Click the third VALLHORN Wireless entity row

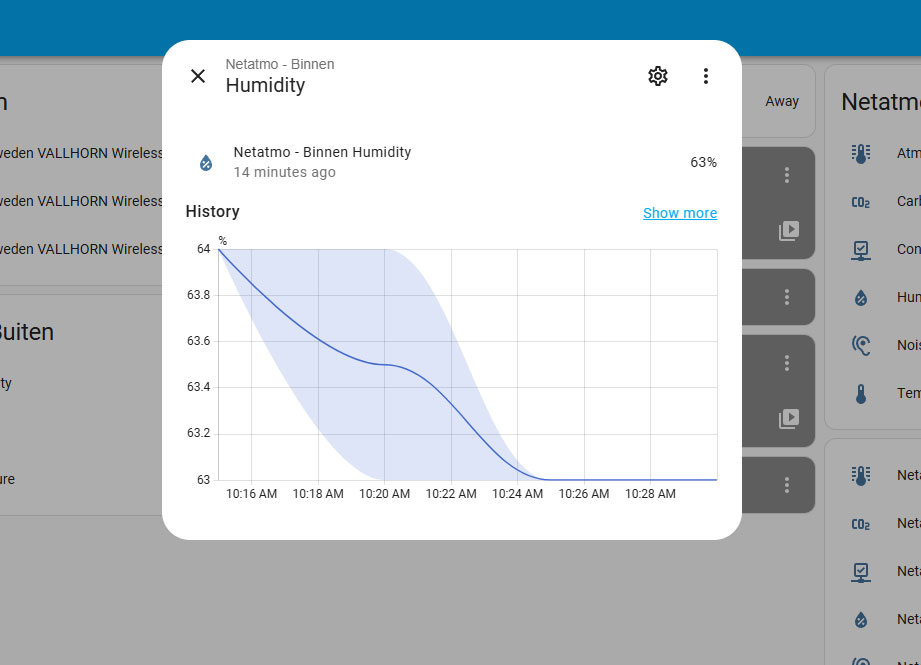click(x=81, y=250)
